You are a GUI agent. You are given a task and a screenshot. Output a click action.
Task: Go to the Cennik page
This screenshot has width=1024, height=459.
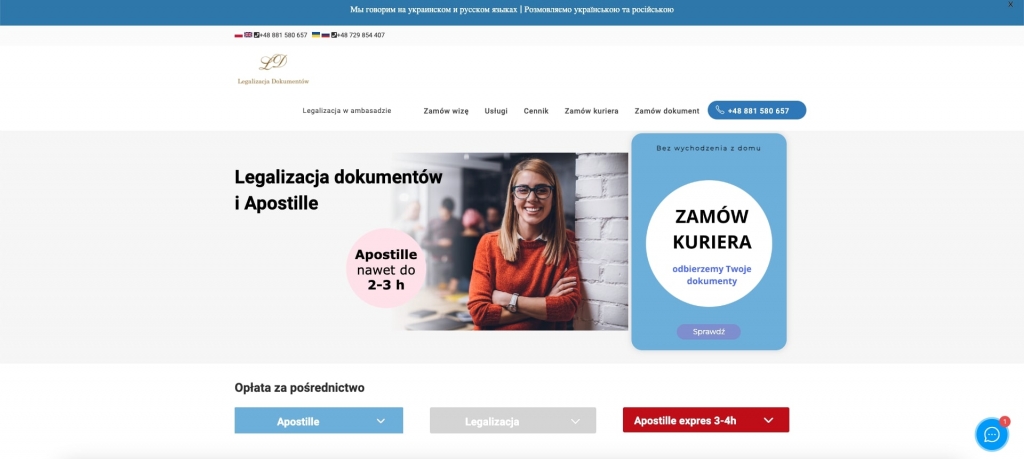coord(536,111)
